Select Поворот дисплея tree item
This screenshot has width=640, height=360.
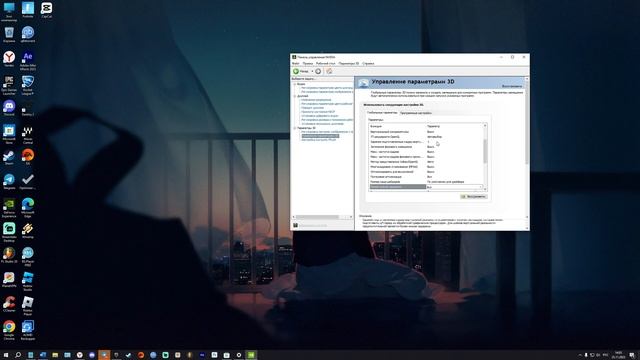pyautogui.click(x=313, y=108)
